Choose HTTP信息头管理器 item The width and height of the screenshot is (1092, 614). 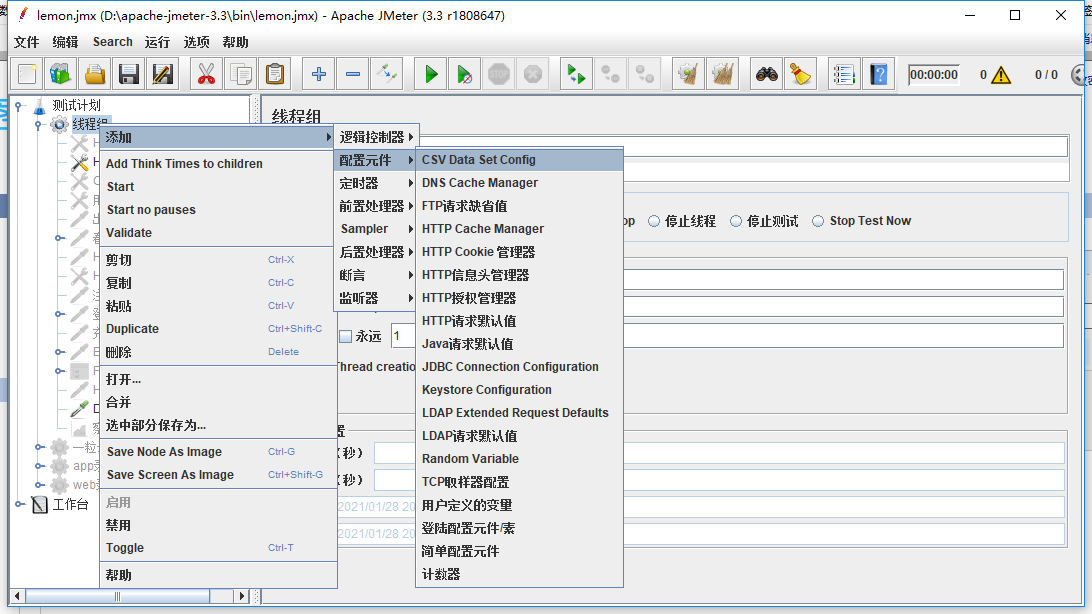(519, 275)
